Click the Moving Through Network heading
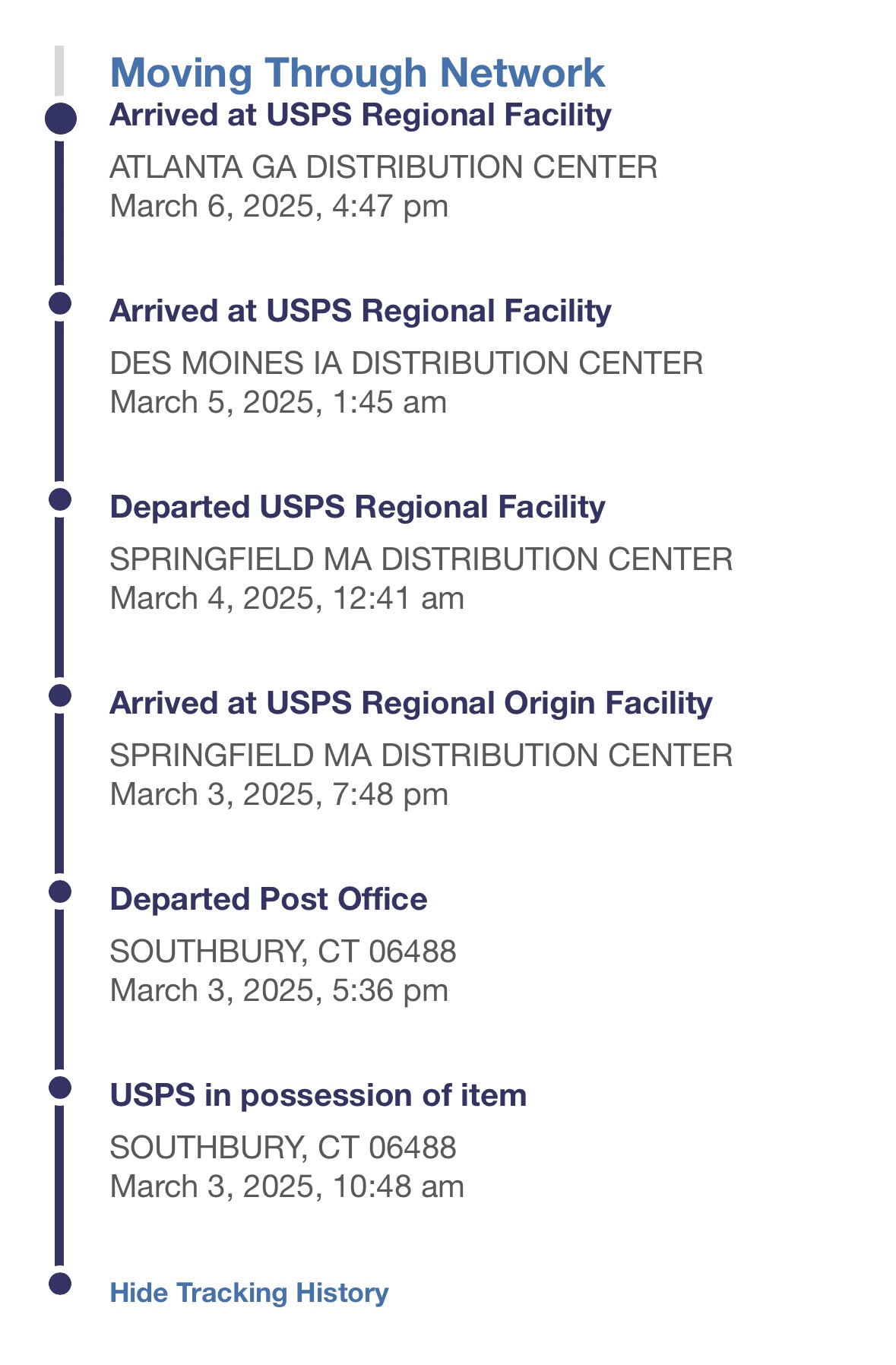Screen dimensions: 896x1365 (357, 73)
